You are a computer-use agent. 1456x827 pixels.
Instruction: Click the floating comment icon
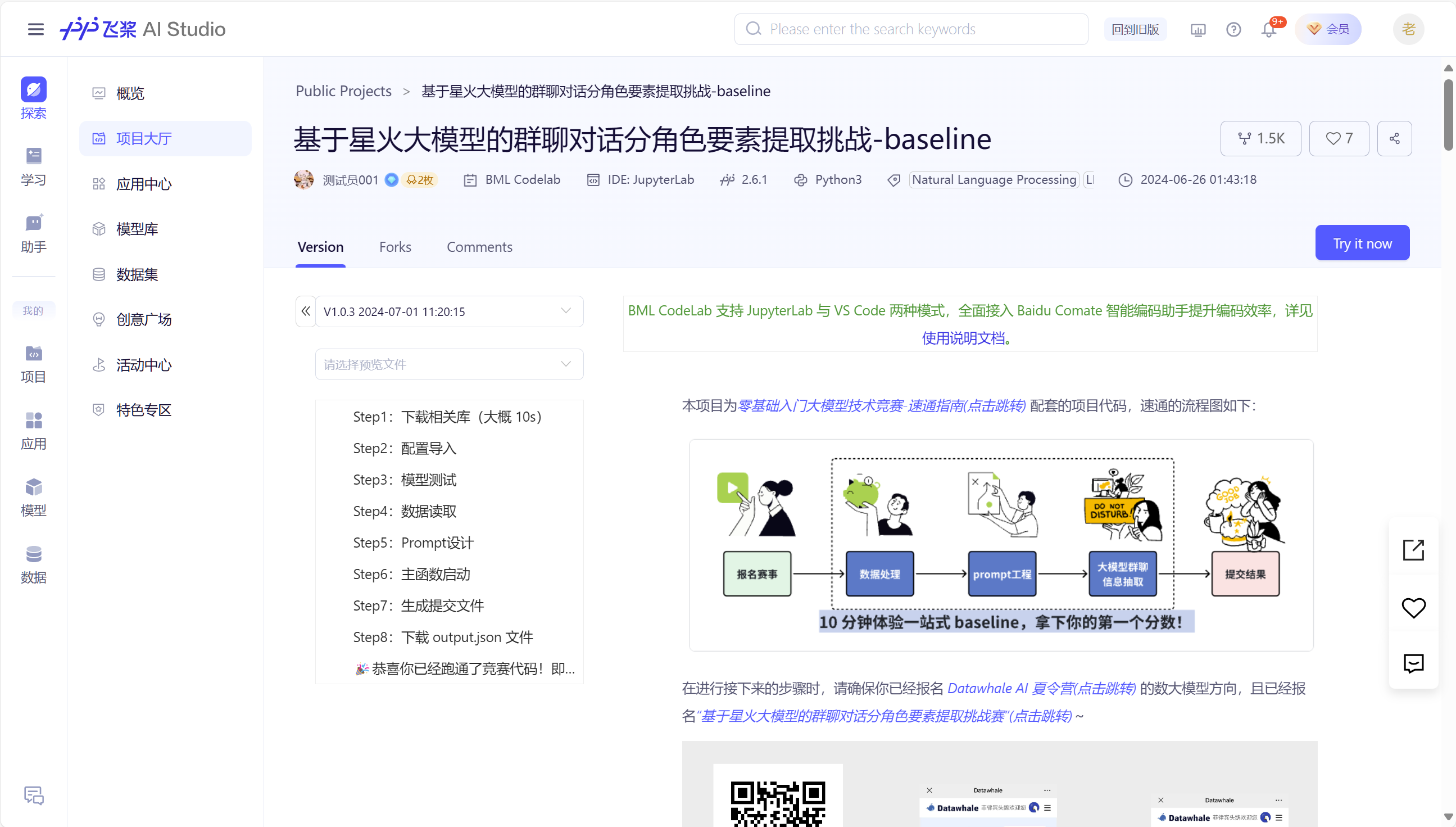(x=1413, y=663)
